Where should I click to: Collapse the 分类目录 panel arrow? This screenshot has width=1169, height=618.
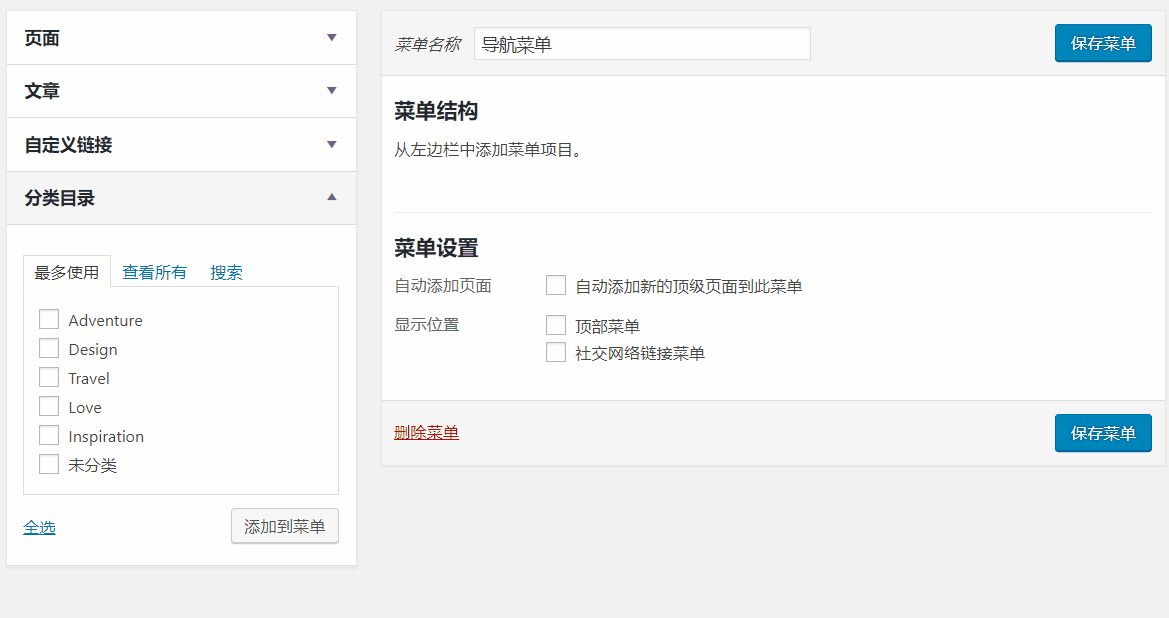click(x=332, y=198)
